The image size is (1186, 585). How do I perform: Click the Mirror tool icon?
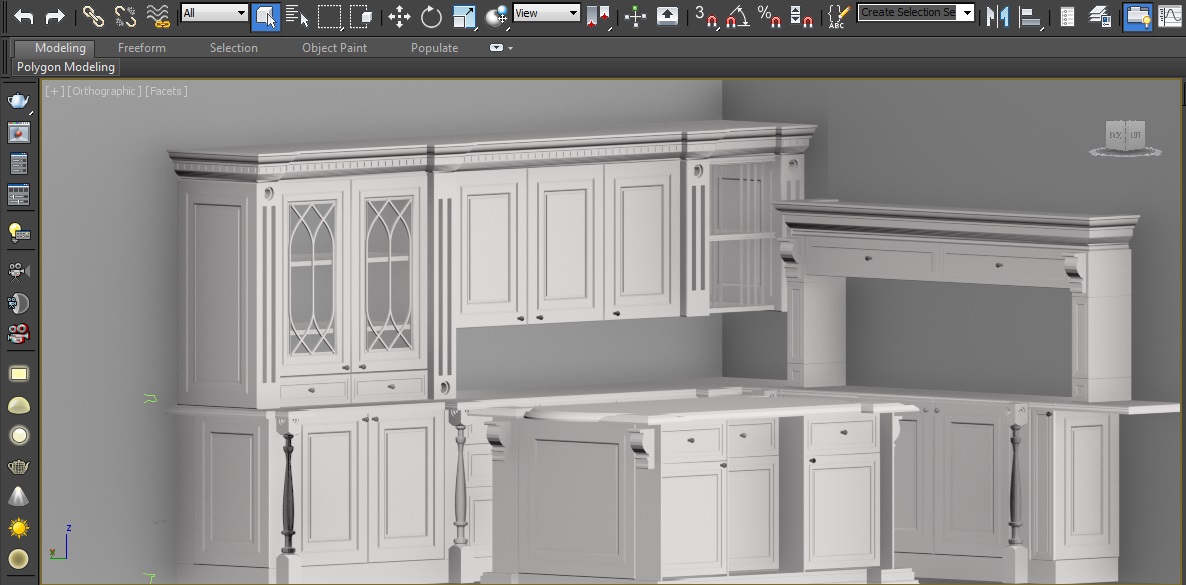pos(997,16)
